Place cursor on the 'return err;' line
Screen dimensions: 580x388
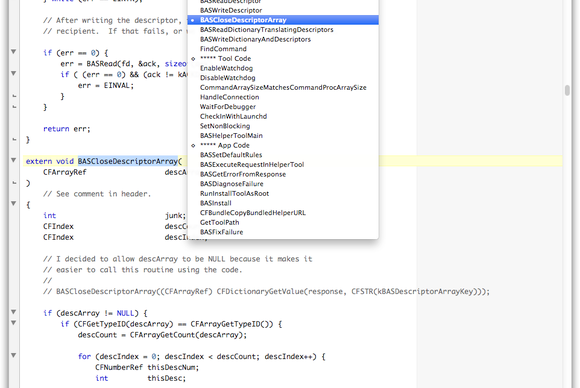pyautogui.click(x=67, y=129)
